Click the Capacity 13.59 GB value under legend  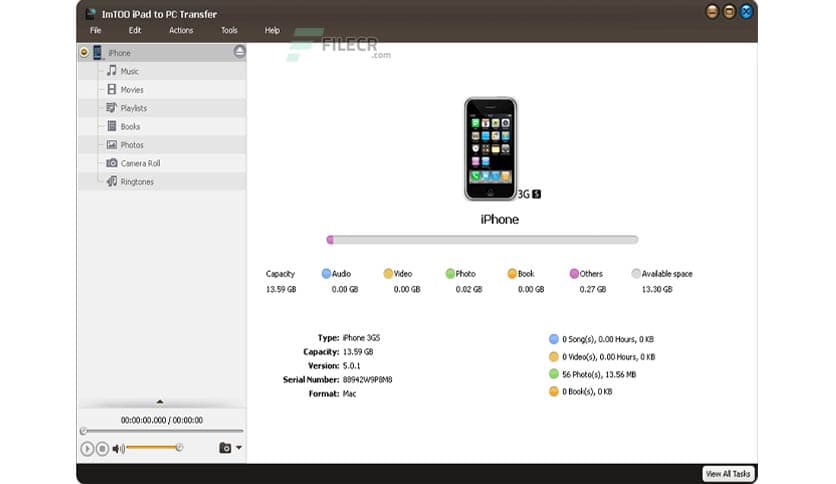pyautogui.click(x=281, y=289)
